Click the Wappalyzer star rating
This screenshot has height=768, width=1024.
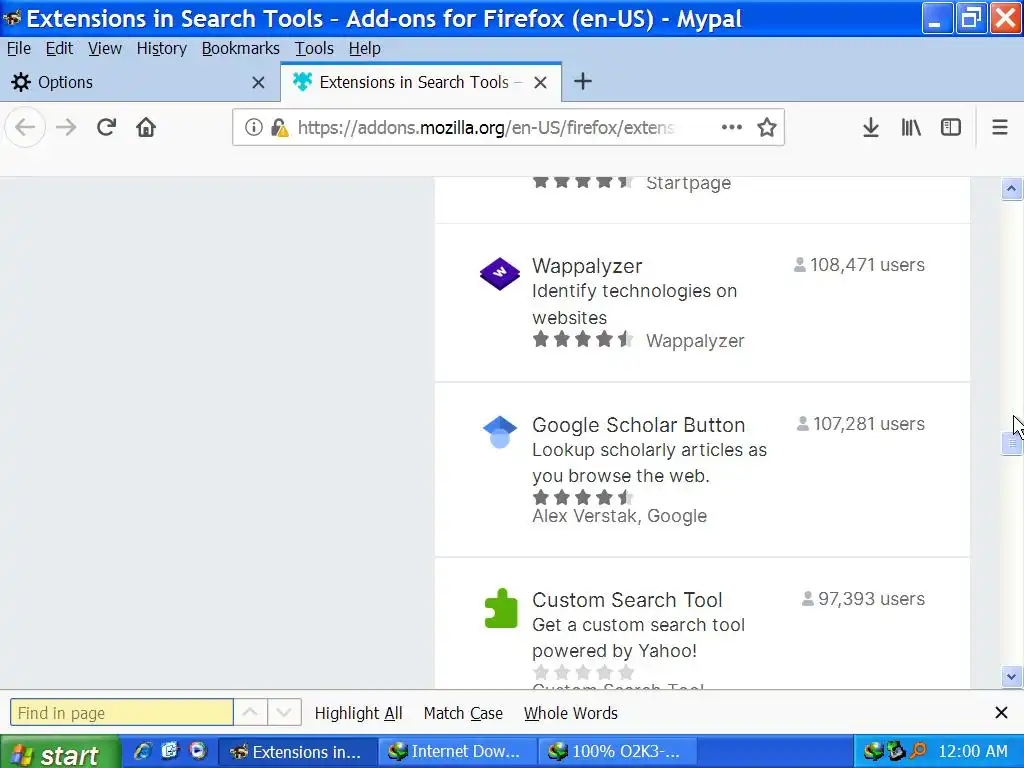coord(583,340)
